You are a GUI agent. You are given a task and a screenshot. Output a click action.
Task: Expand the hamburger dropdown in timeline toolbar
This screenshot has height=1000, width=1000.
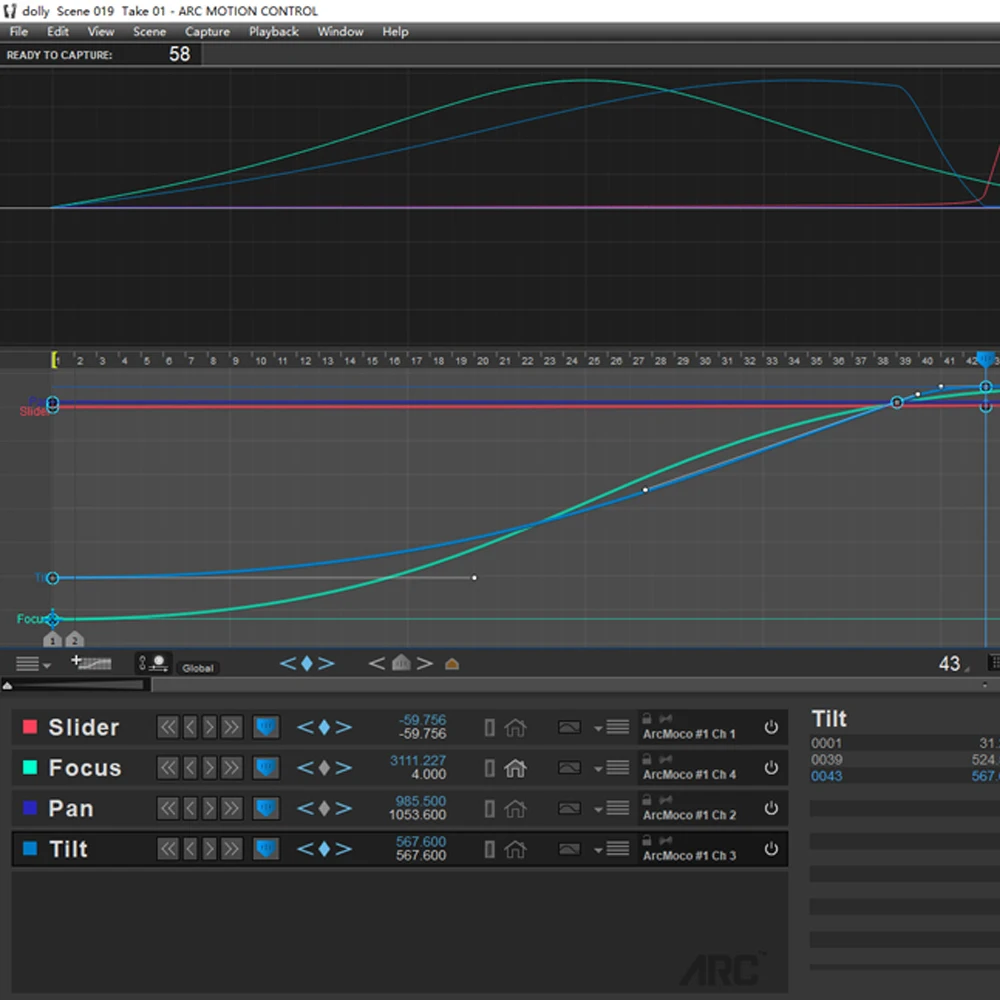[33, 664]
